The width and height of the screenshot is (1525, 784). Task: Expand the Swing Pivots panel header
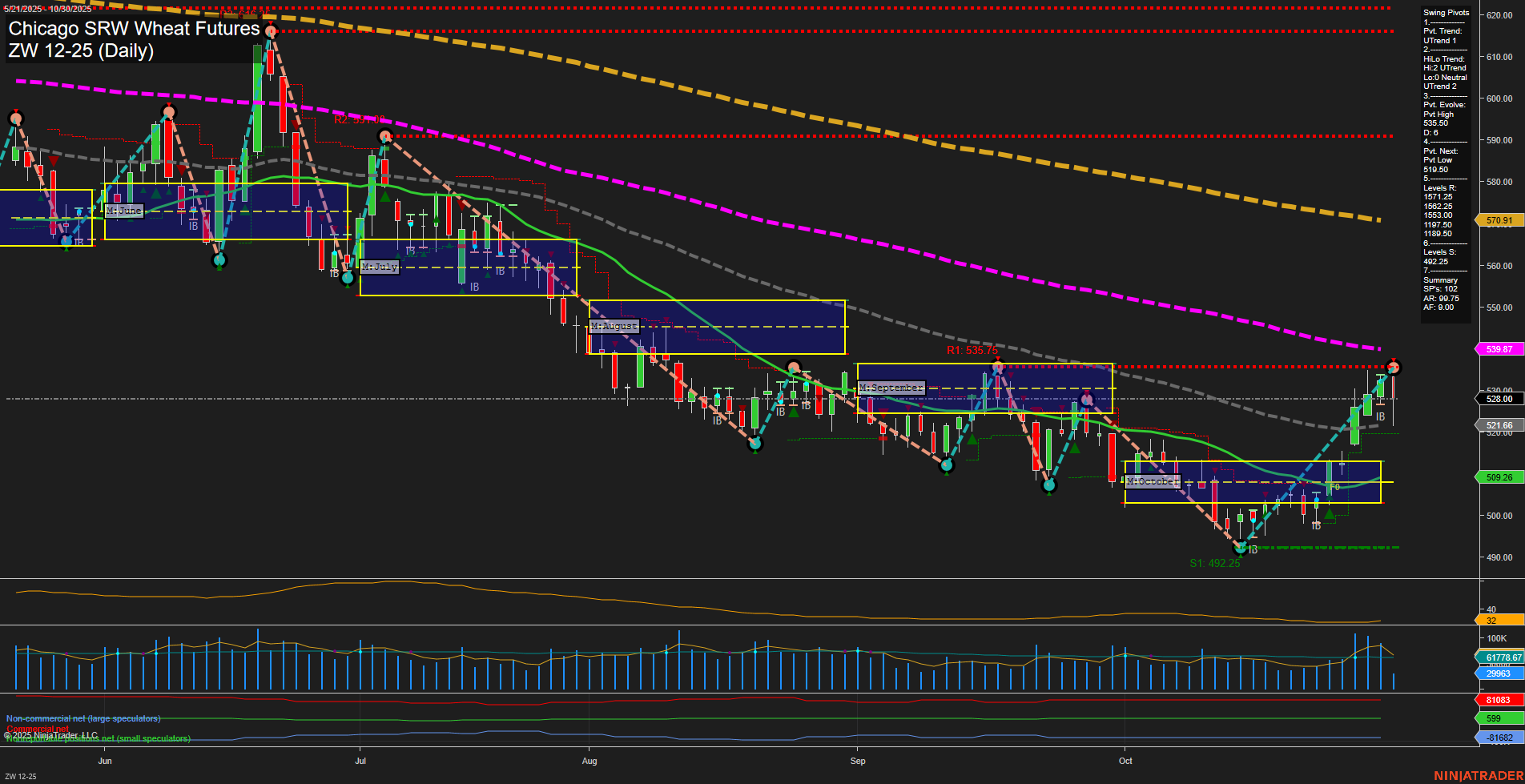click(x=1446, y=12)
